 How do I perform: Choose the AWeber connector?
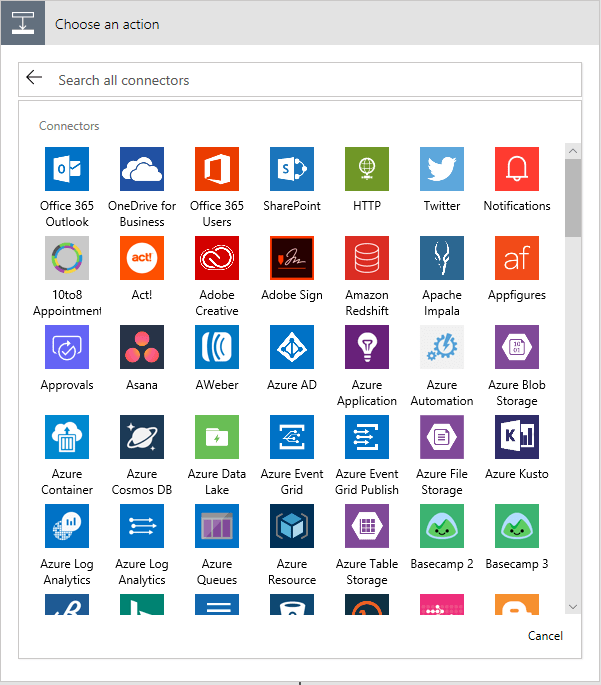click(x=217, y=347)
